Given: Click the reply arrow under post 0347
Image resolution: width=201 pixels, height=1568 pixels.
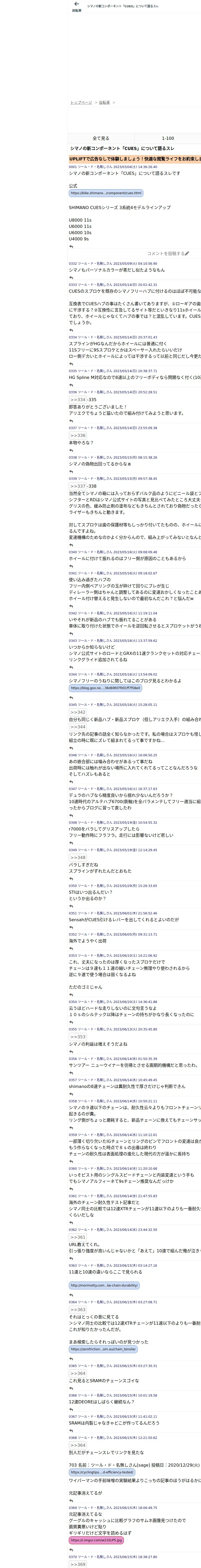Looking at the screenshot, I should (x=71, y=815).
